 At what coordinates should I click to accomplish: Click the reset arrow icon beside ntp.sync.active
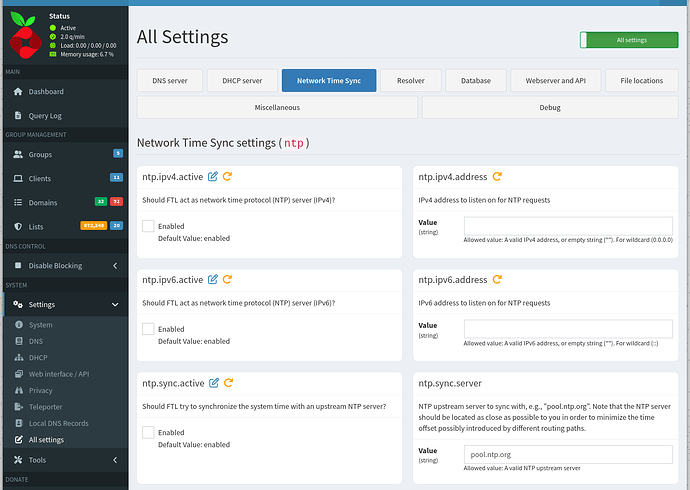pos(228,383)
